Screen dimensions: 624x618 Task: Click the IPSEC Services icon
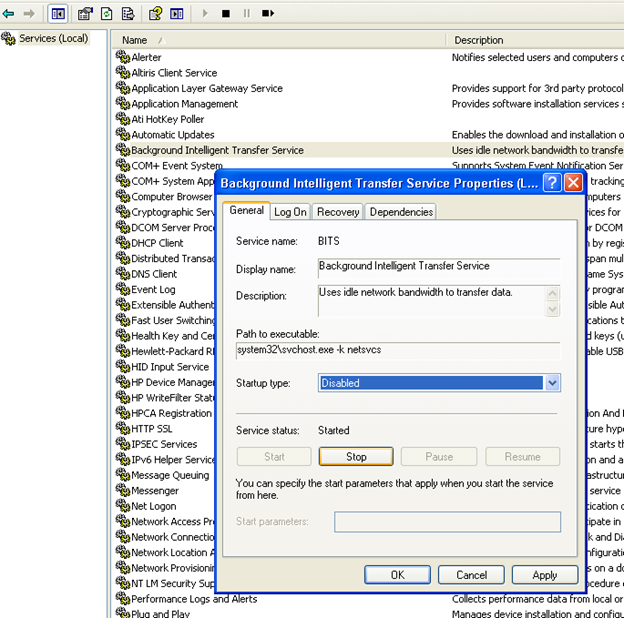pyautogui.click(x=123, y=444)
